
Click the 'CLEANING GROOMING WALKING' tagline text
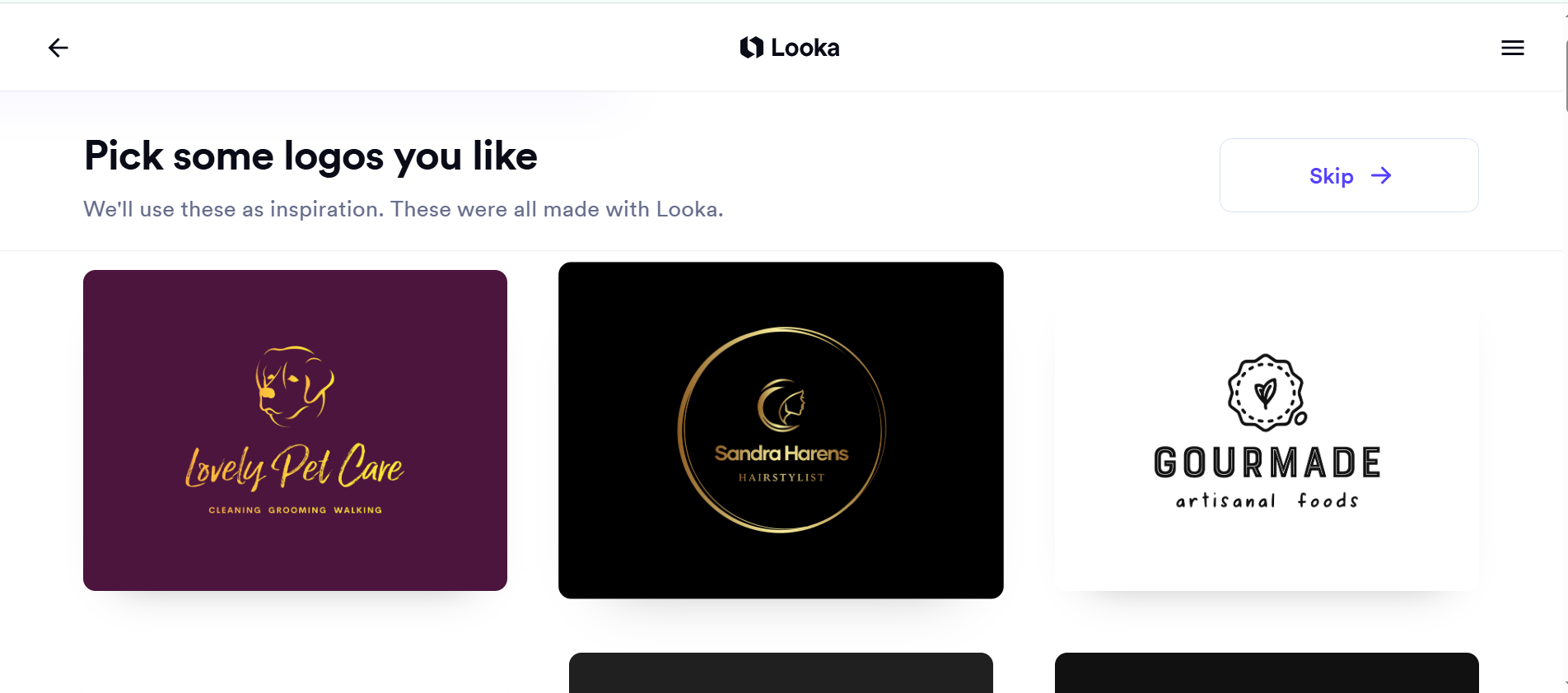click(x=295, y=509)
